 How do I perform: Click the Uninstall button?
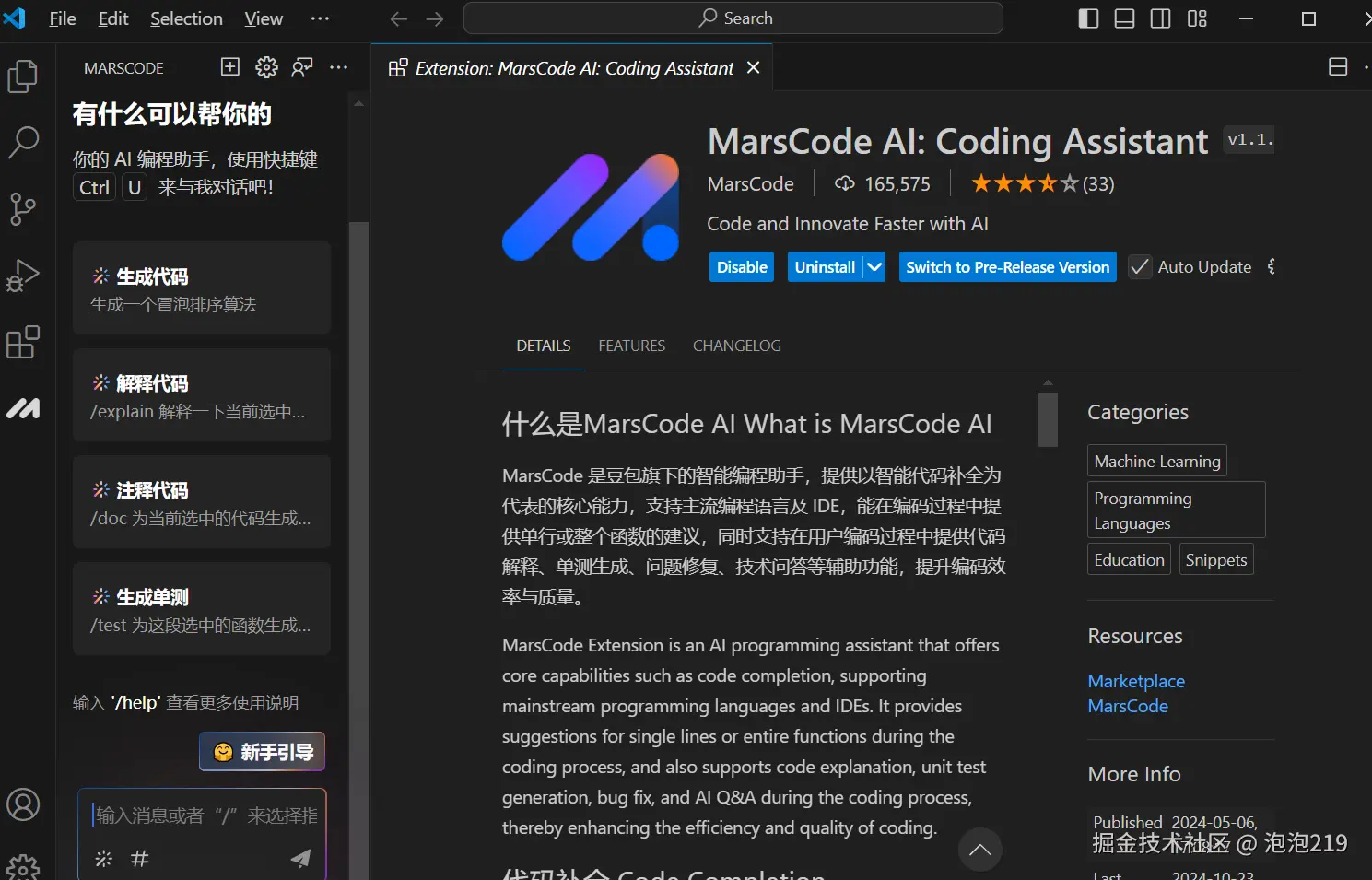coord(825,267)
